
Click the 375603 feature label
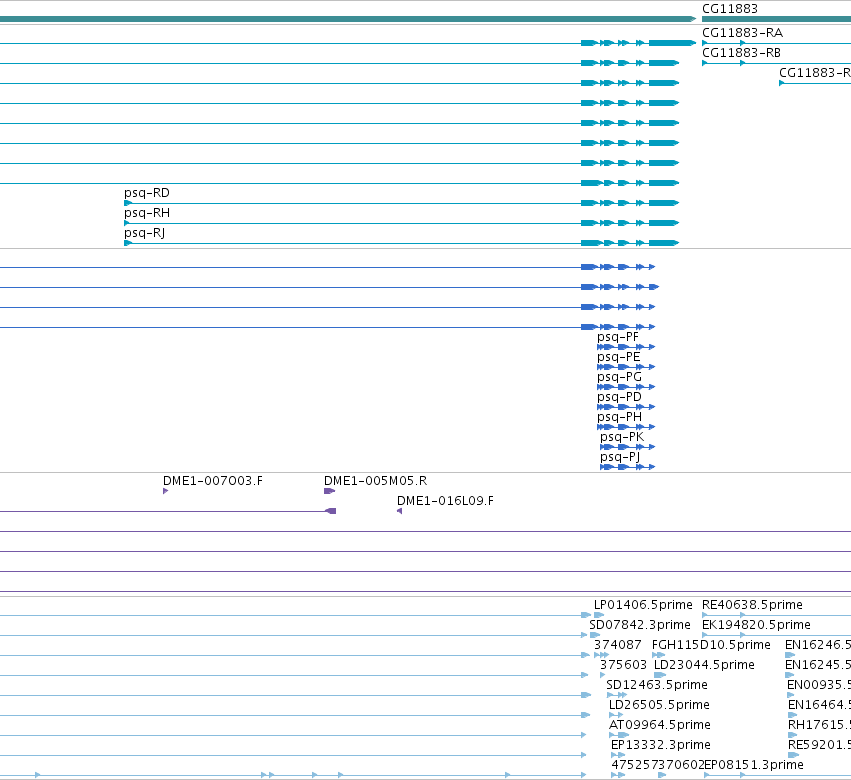(623, 665)
